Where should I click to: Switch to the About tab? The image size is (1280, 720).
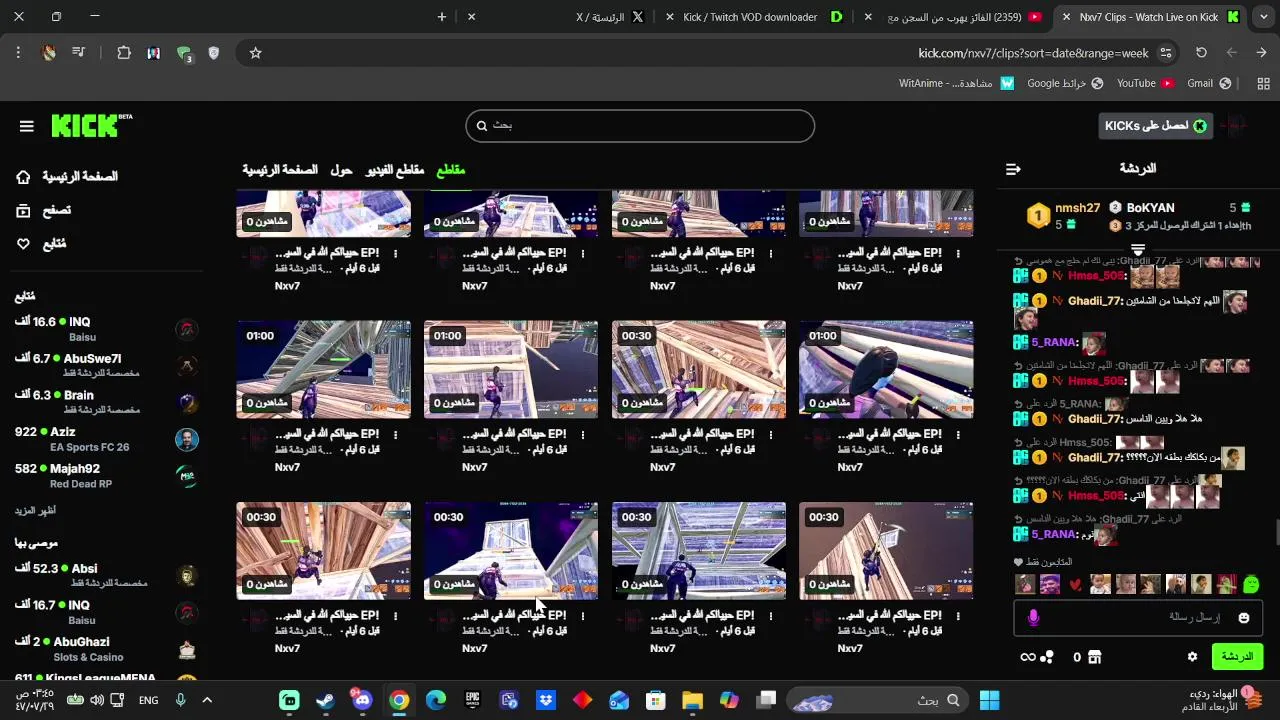pos(342,170)
